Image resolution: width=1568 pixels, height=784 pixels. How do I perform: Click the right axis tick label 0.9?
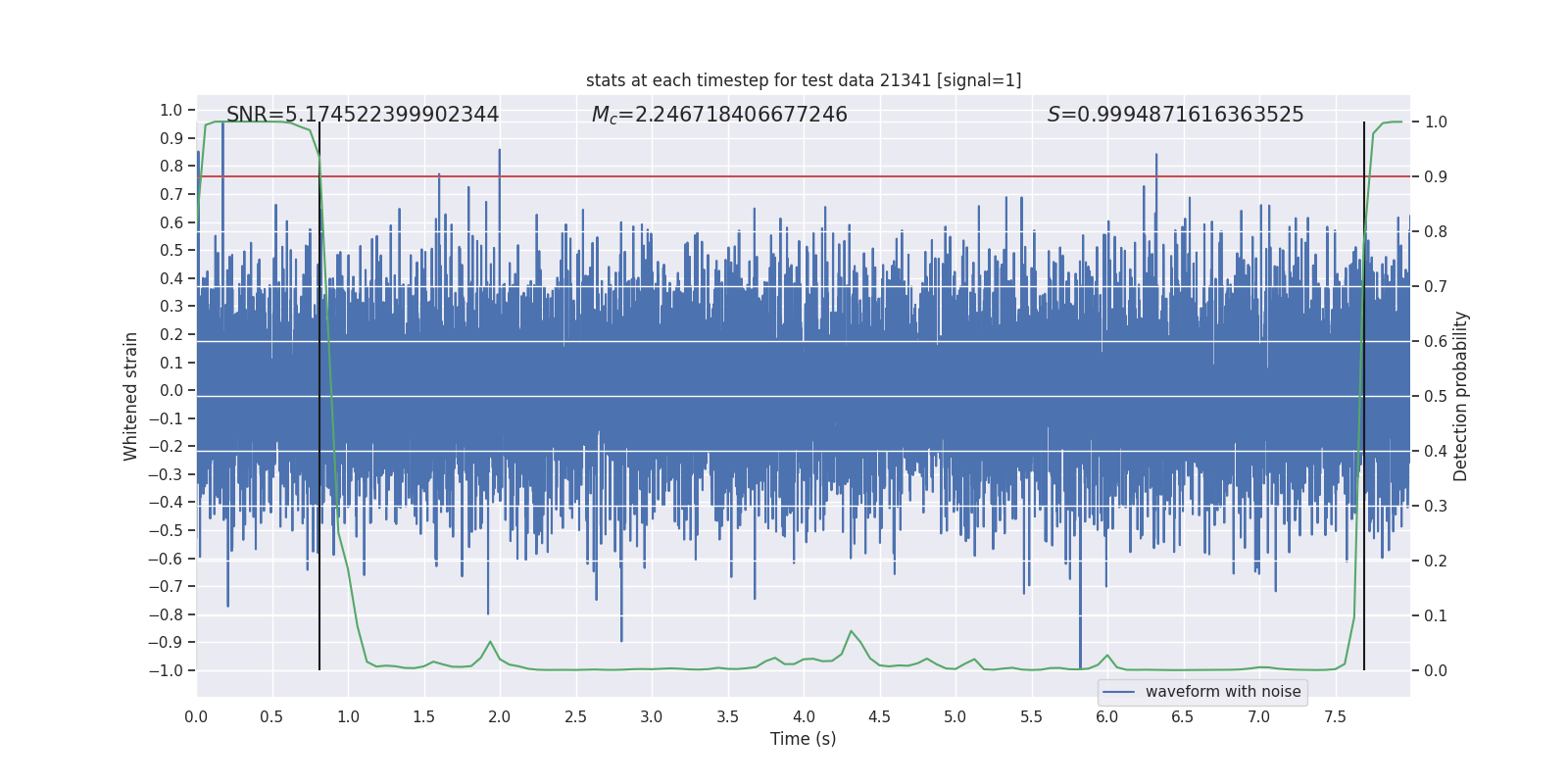[1436, 177]
